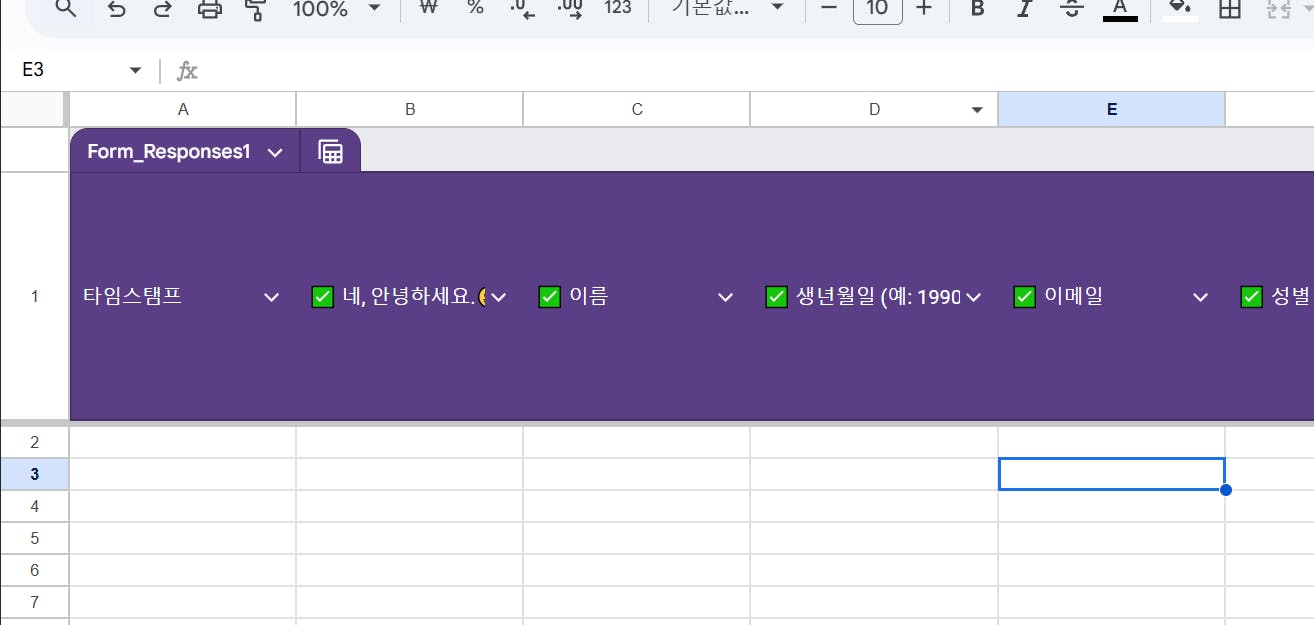Toggle bold formatting

pos(978,8)
